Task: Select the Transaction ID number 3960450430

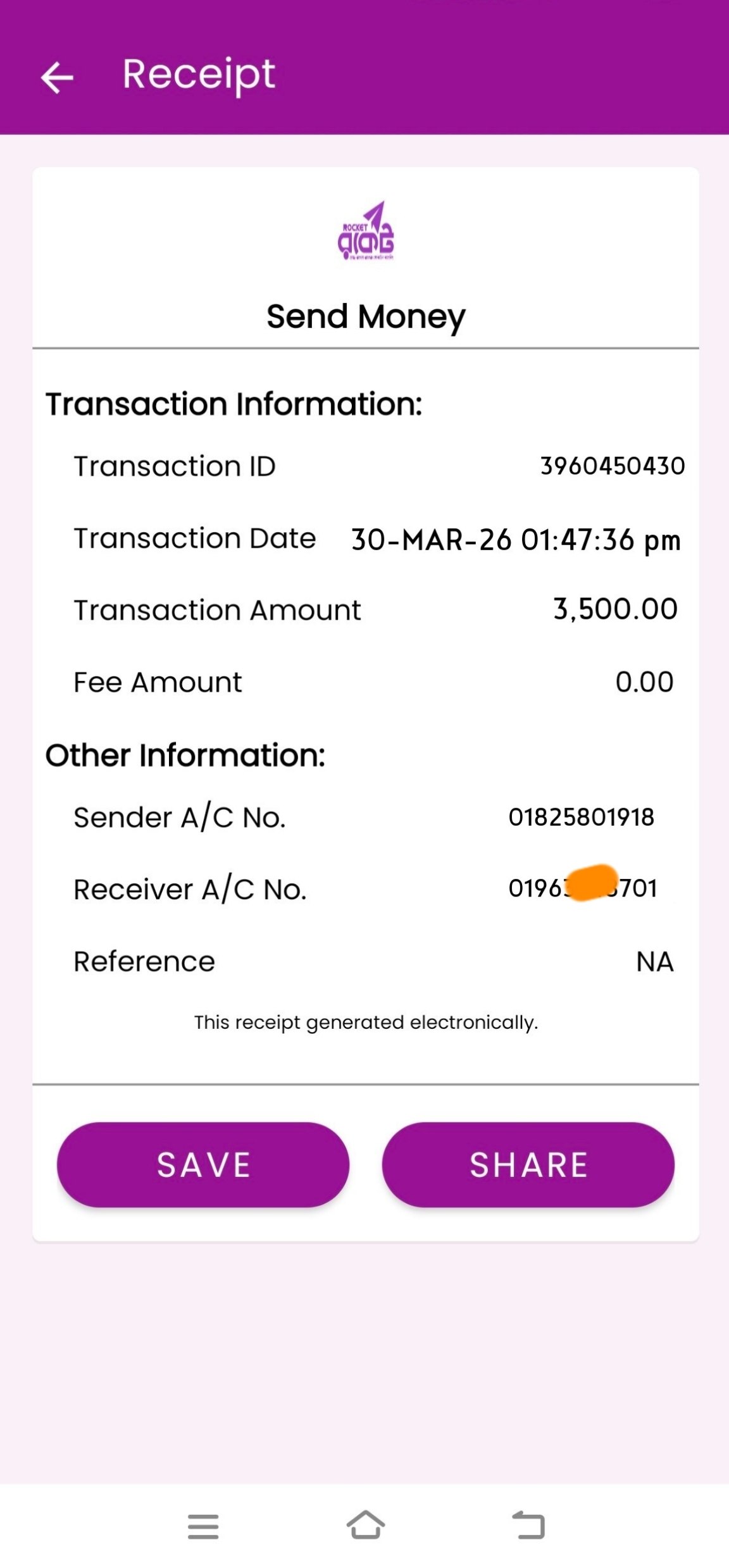Action: pos(612,466)
